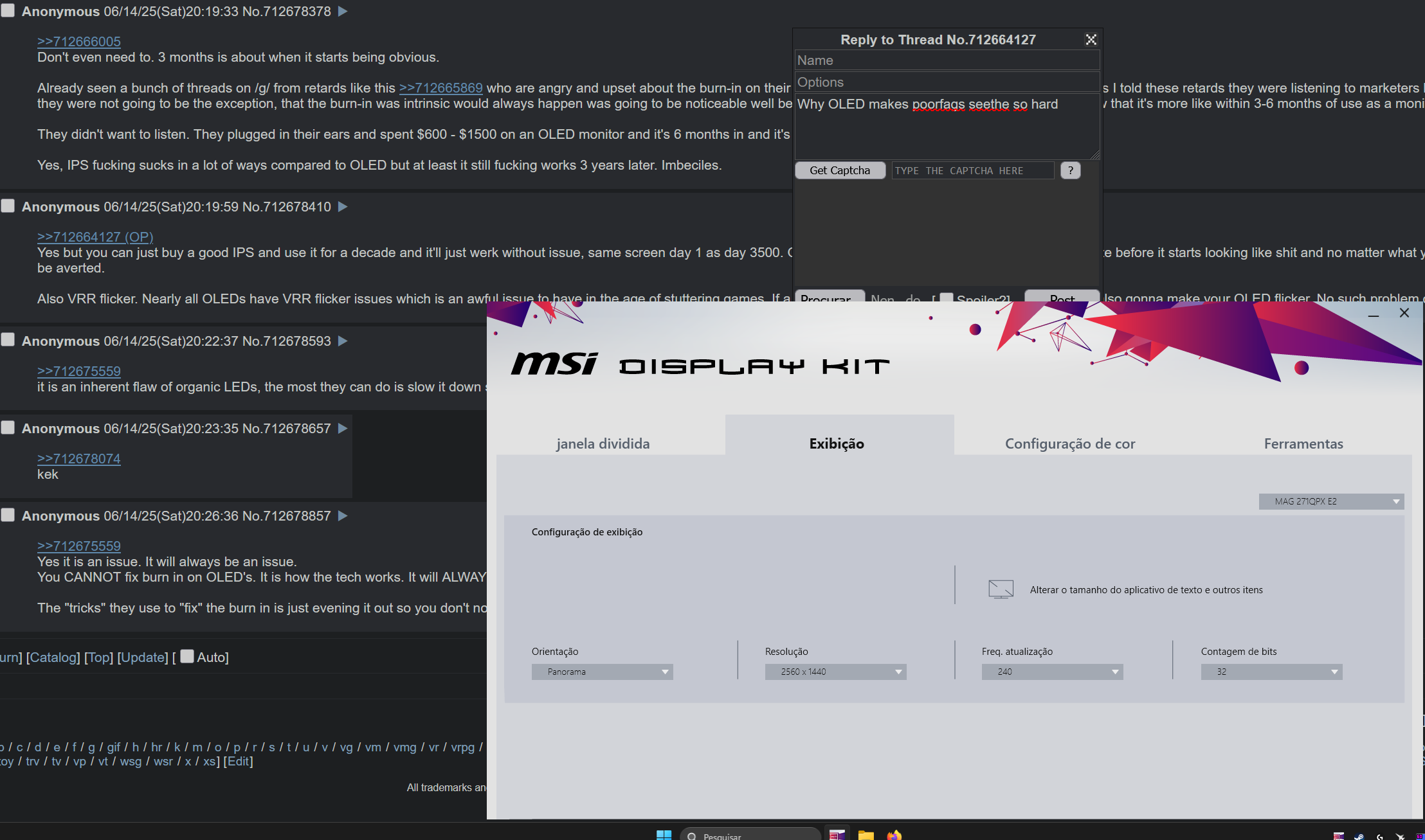This screenshot has width=1425, height=840.
Task: Click the Pesquisar taskbar search box
Action: point(750,835)
